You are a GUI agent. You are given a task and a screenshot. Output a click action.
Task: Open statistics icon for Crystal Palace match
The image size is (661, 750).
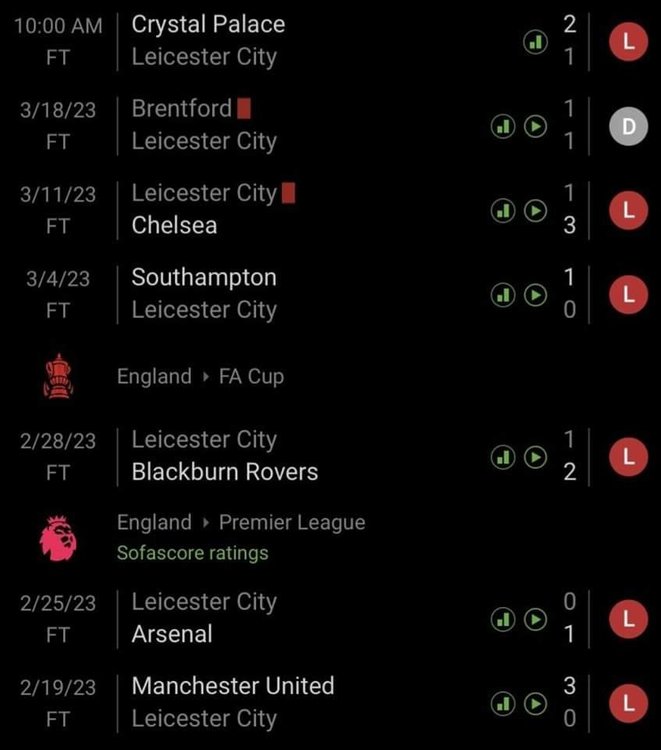(535, 42)
